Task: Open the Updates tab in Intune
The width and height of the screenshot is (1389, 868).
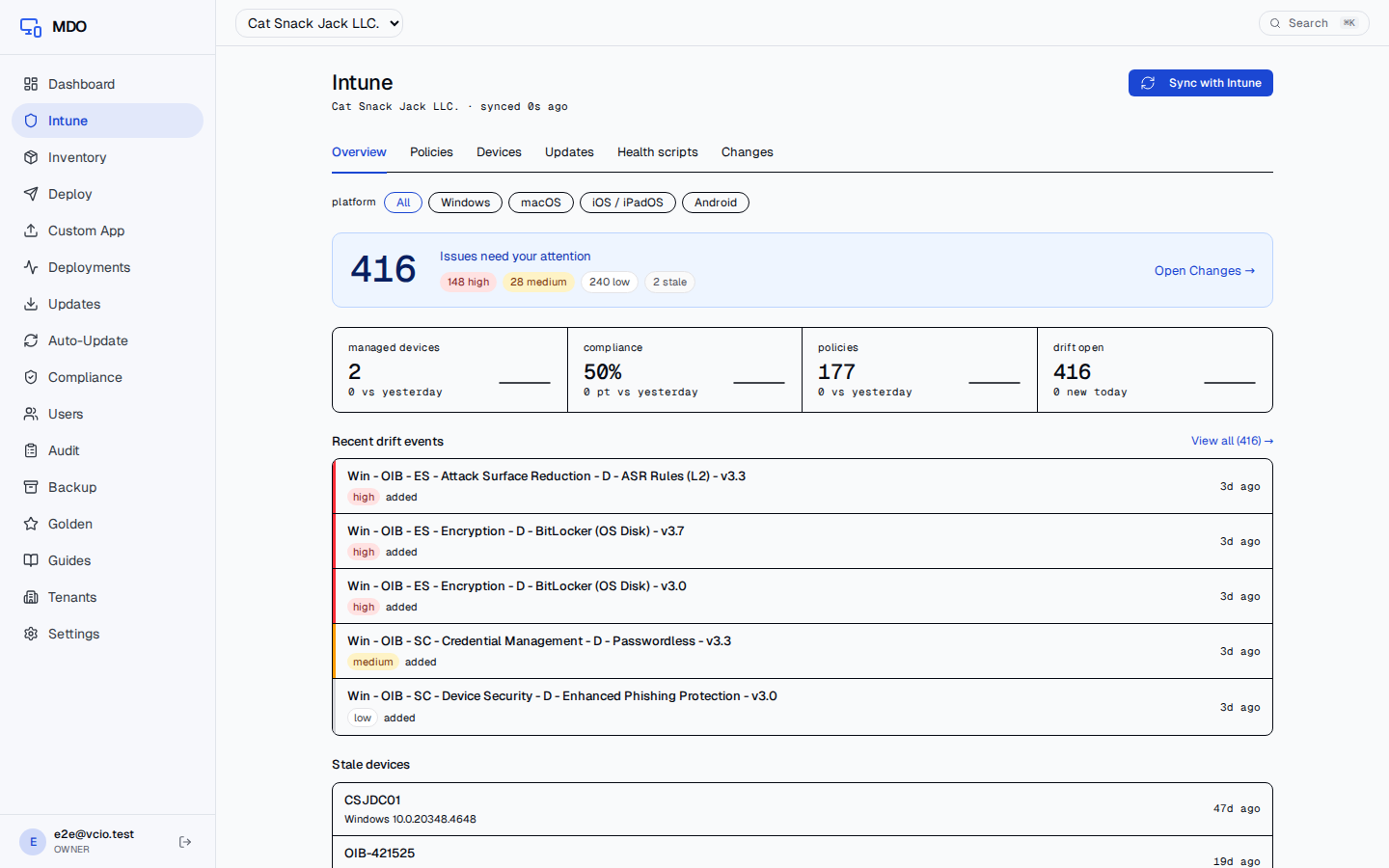Action: (569, 152)
